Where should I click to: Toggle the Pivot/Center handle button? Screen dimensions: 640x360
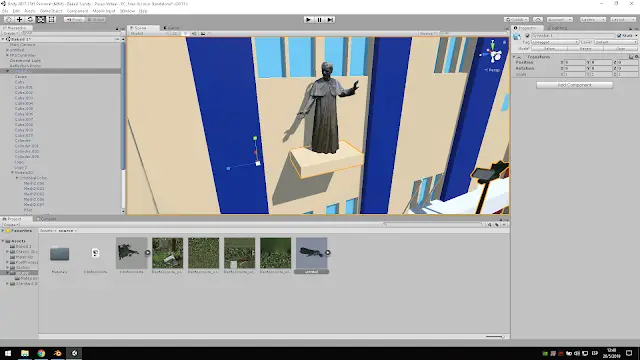[74, 20]
